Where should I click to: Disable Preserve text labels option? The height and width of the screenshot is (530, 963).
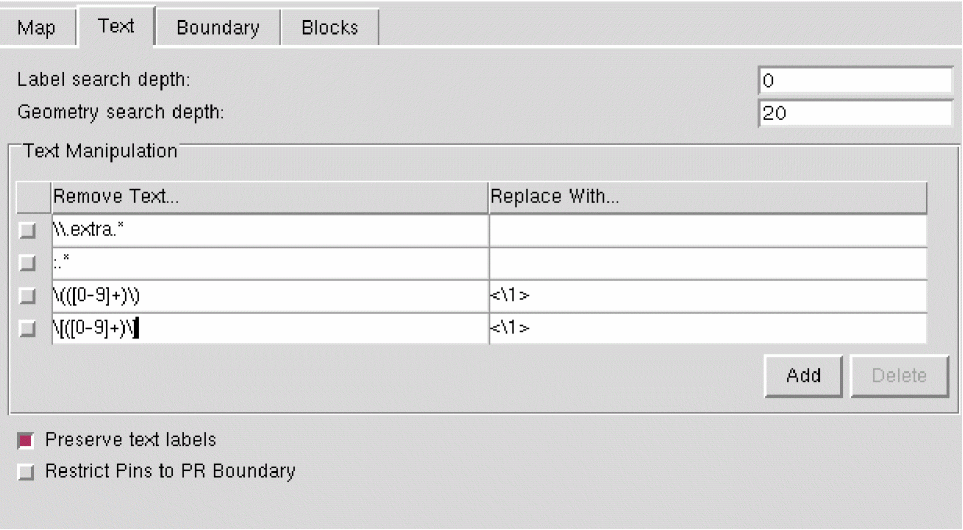(27, 440)
